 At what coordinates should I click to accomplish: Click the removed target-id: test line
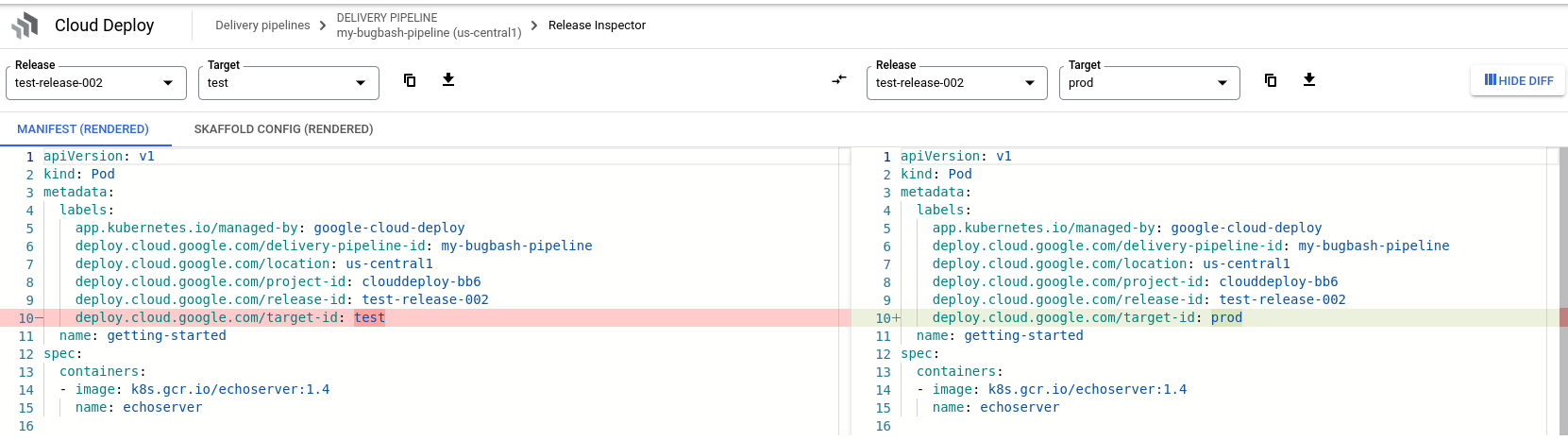pos(229,318)
